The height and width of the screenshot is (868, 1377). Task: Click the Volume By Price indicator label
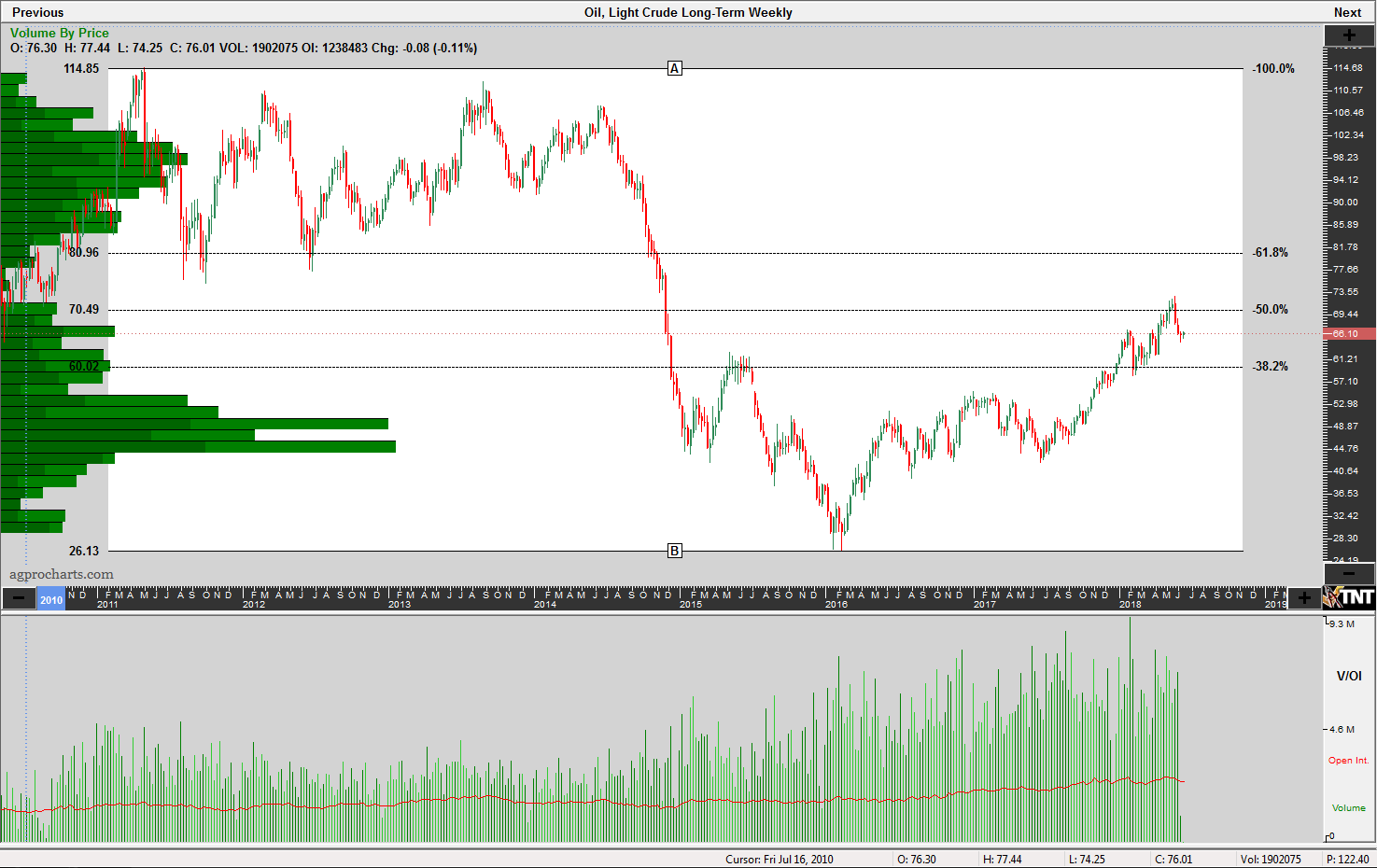tap(60, 33)
